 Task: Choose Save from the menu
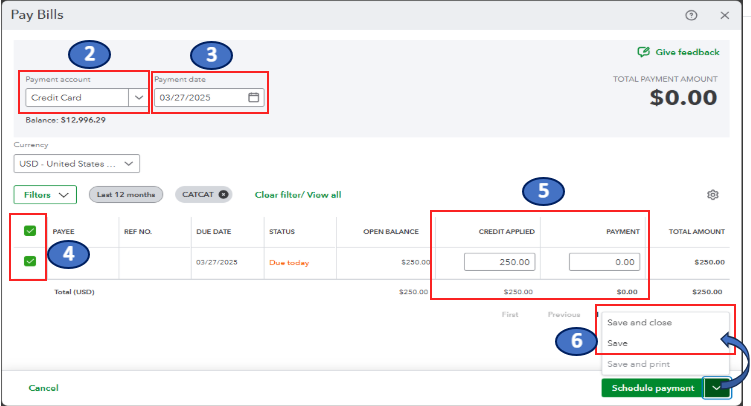pos(617,343)
